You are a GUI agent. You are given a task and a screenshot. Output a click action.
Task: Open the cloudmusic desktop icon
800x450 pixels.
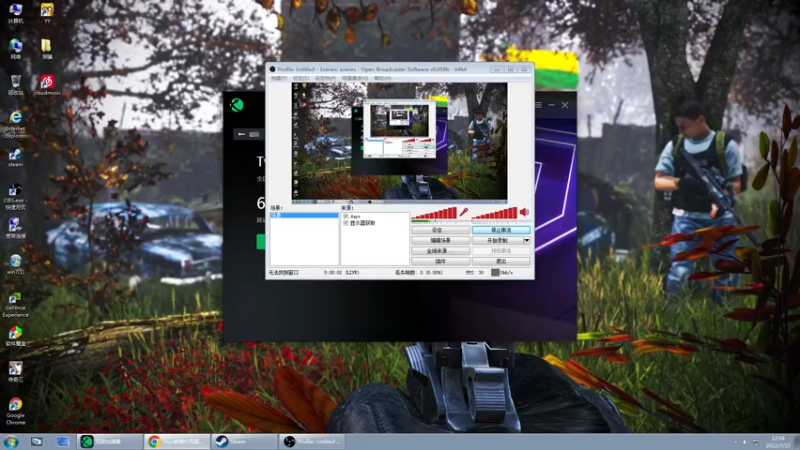pos(47,85)
